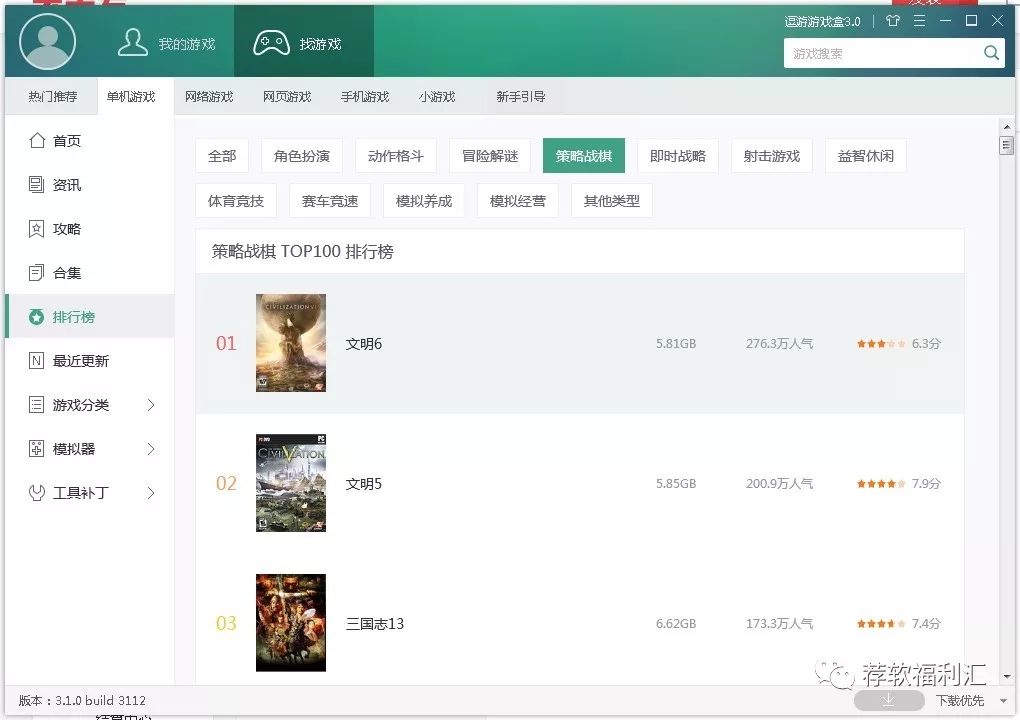Switch filter to 角色扮演 category
Image resolution: width=1020 pixels, height=720 pixels.
(x=301, y=156)
